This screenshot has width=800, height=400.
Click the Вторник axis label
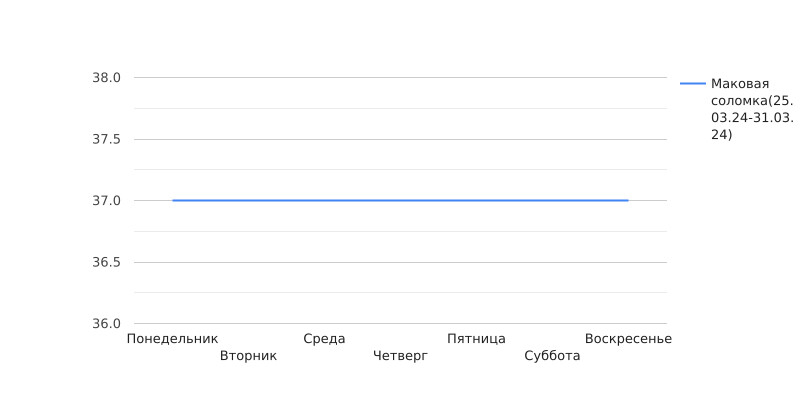(x=248, y=356)
